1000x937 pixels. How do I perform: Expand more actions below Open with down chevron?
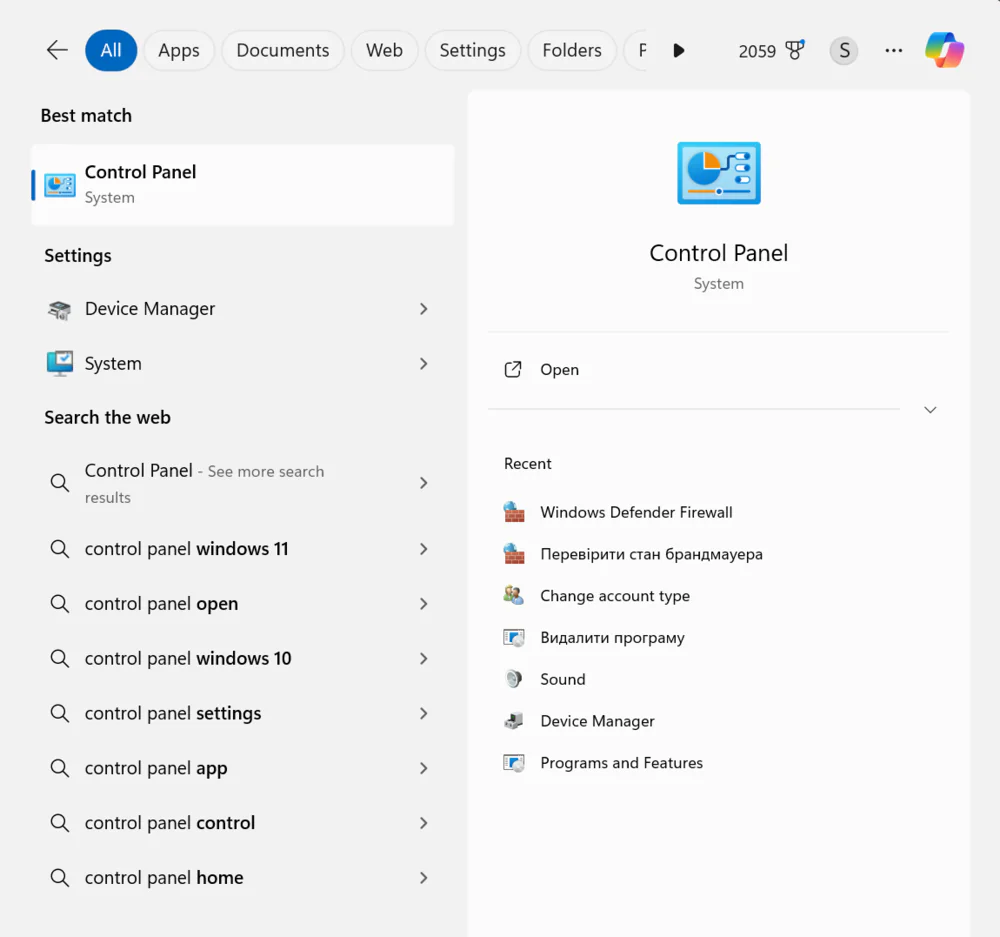pyautogui.click(x=930, y=409)
